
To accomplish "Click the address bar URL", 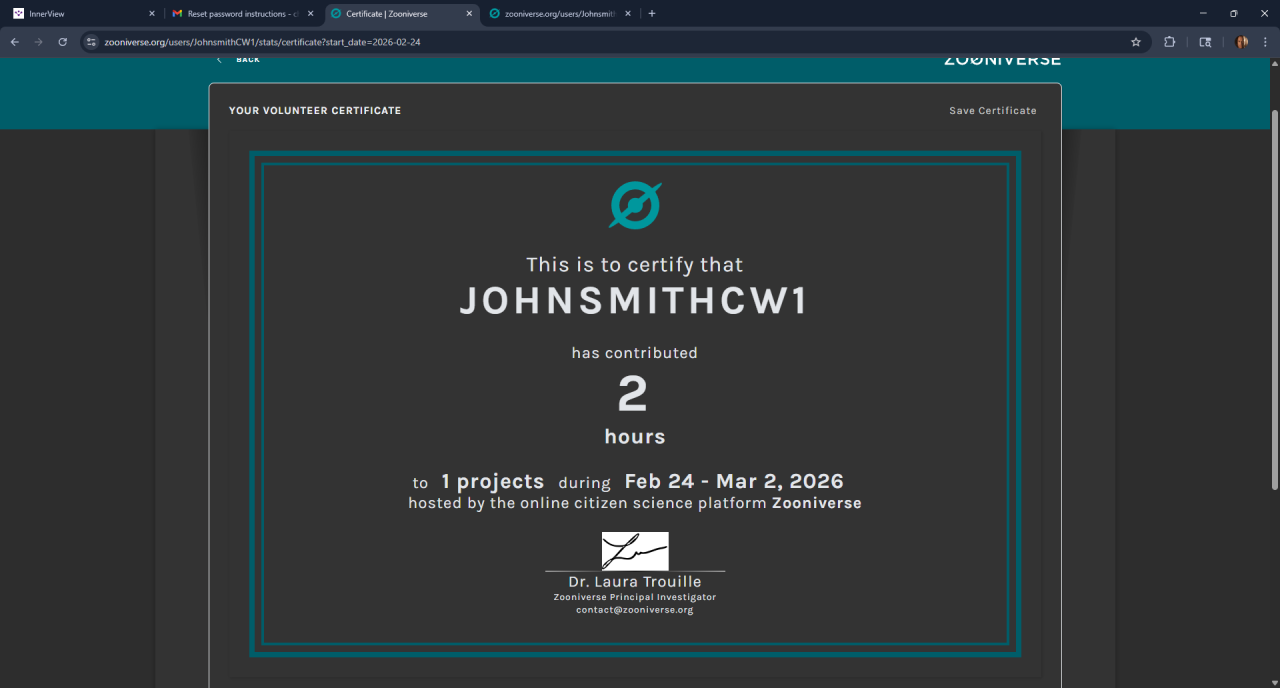I will click(x=262, y=42).
